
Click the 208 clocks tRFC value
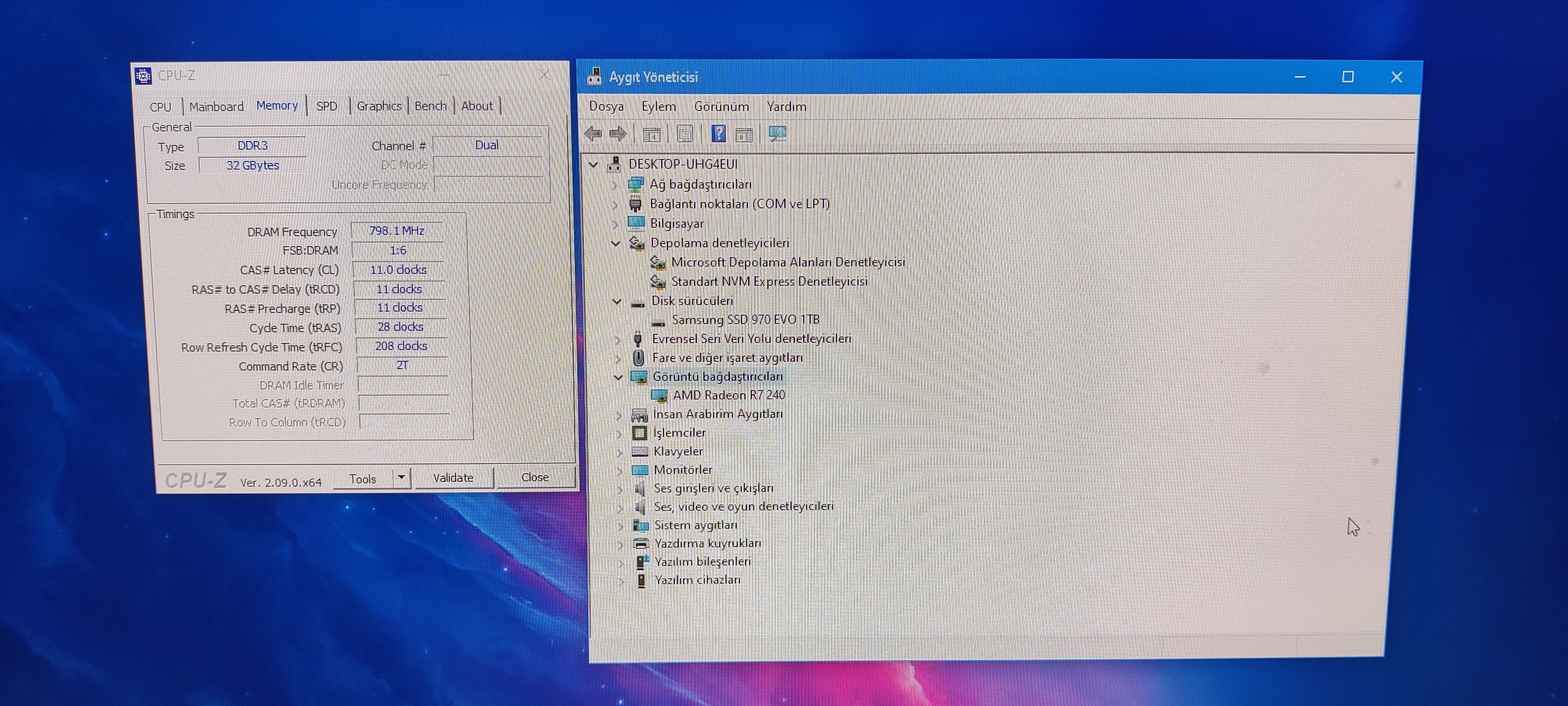pos(401,346)
